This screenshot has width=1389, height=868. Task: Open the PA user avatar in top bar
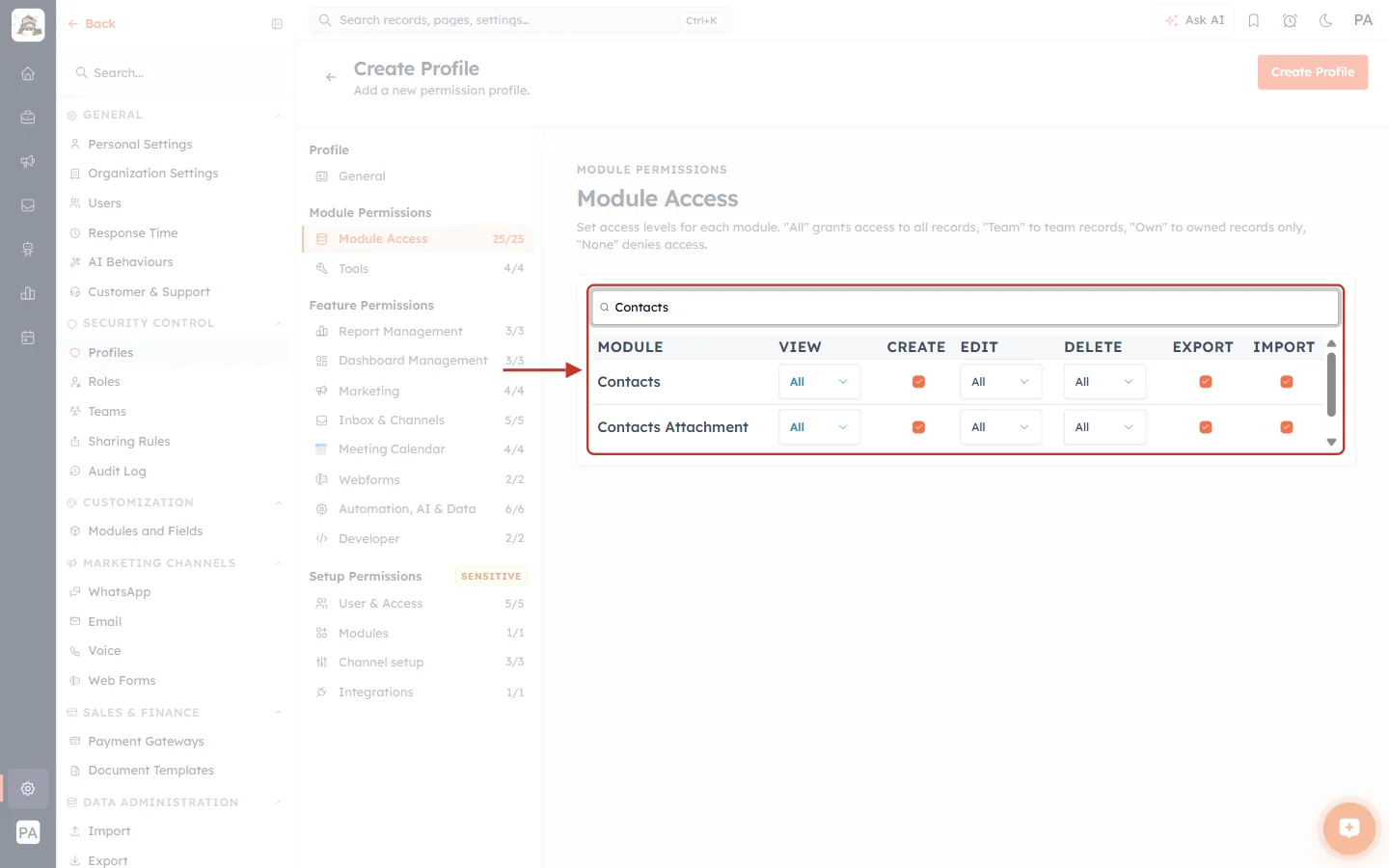(x=1363, y=20)
